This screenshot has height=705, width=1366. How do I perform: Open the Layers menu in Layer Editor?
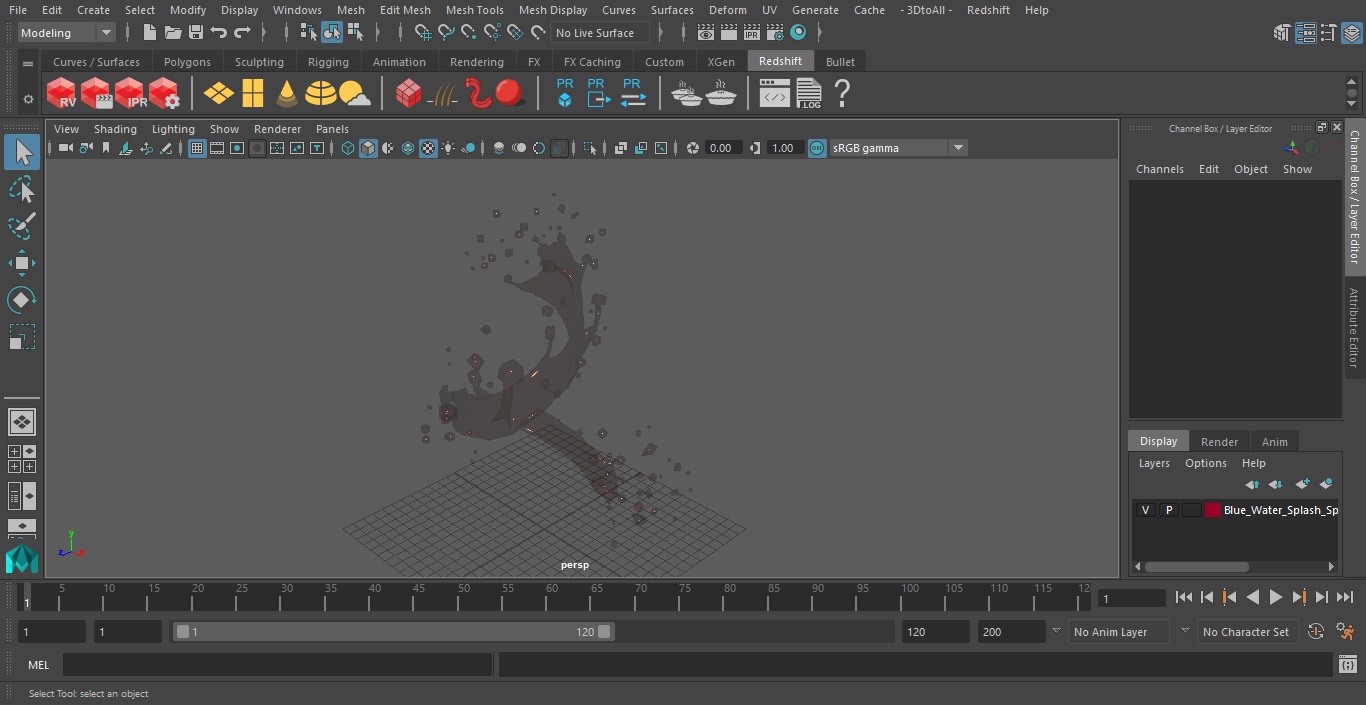[x=1154, y=463]
